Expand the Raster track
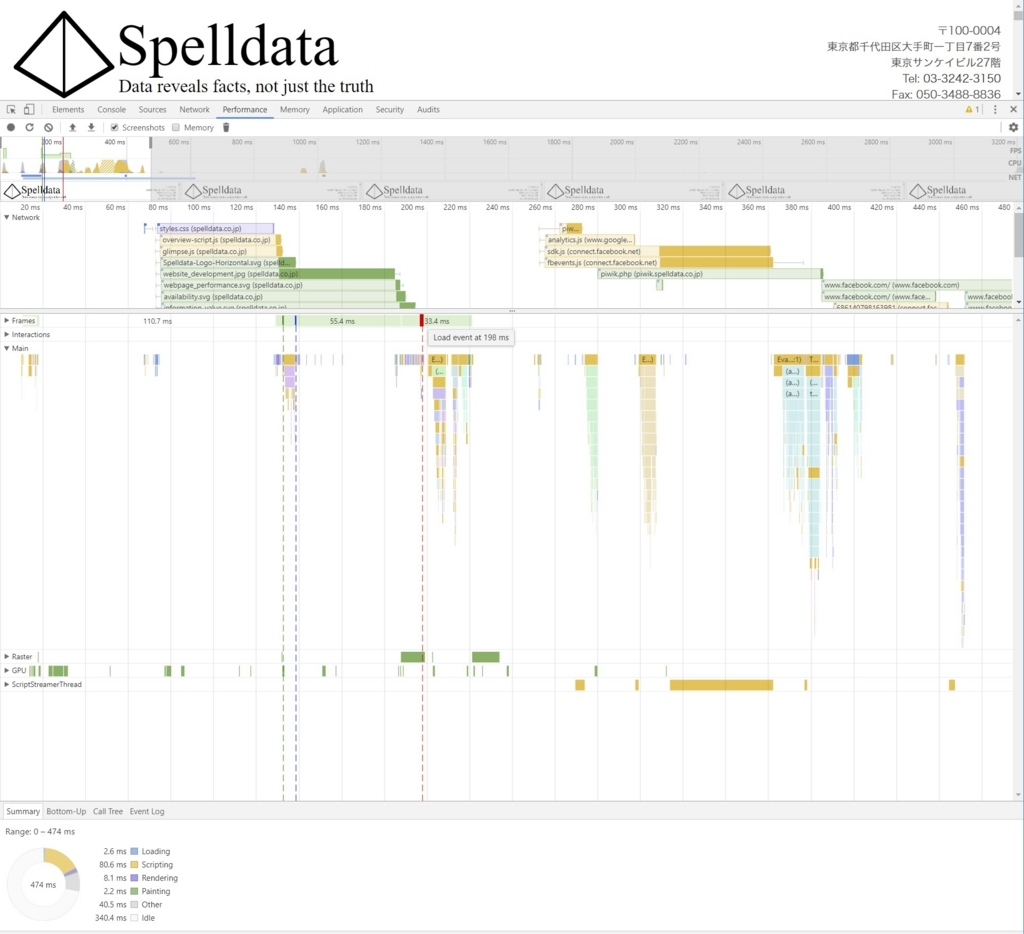 (x=7, y=656)
